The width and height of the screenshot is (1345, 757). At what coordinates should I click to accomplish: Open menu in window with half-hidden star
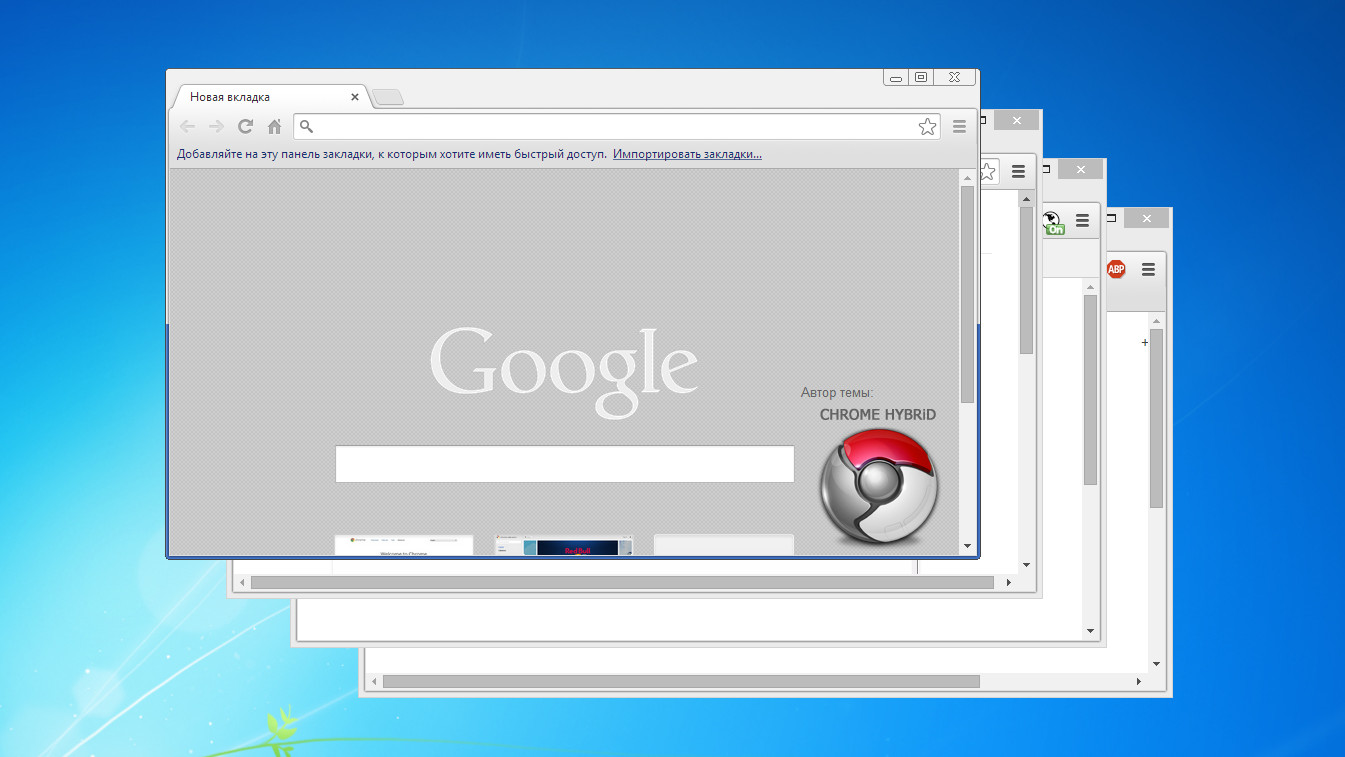1018,172
